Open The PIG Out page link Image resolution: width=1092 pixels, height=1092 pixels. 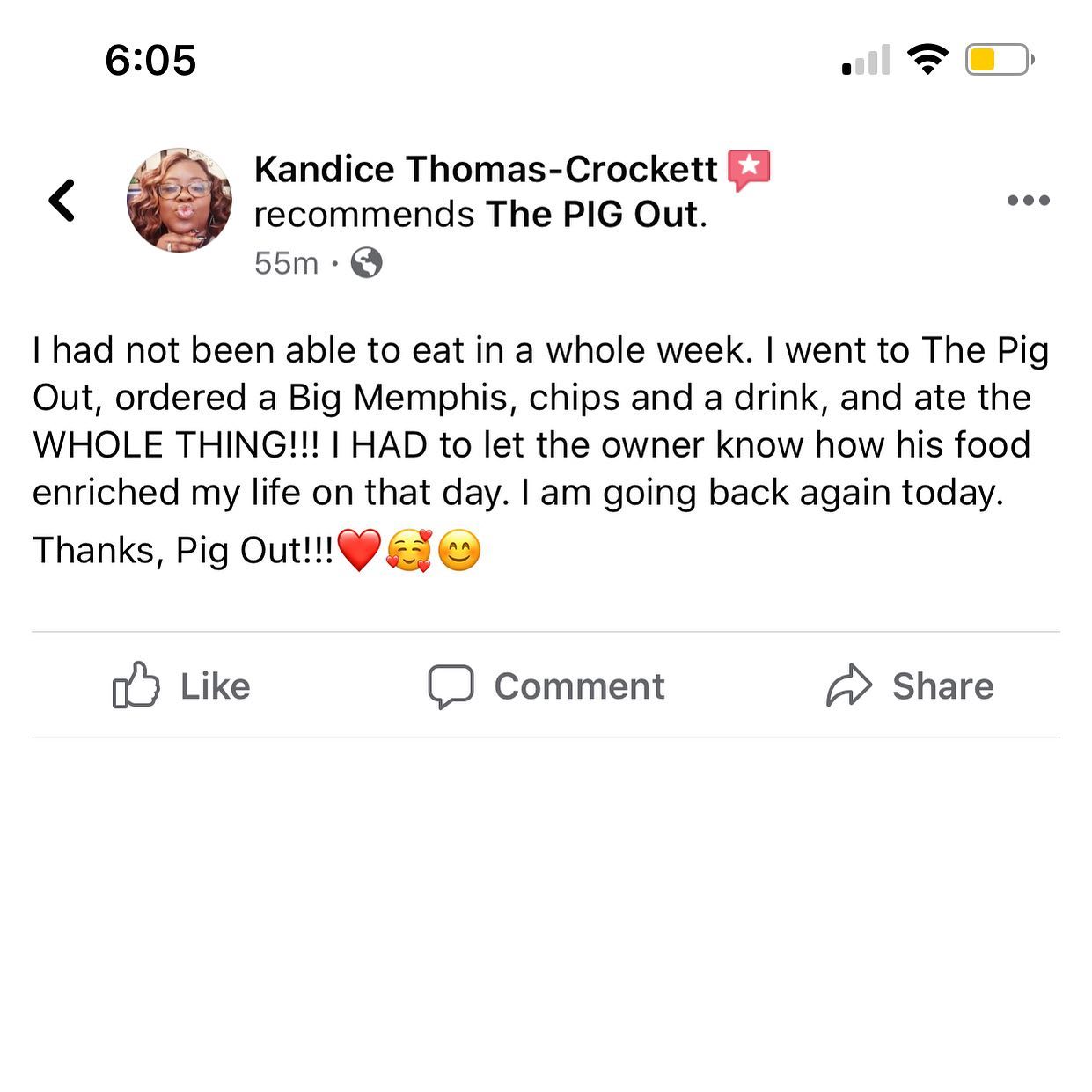pyautogui.click(x=595, y=214)
